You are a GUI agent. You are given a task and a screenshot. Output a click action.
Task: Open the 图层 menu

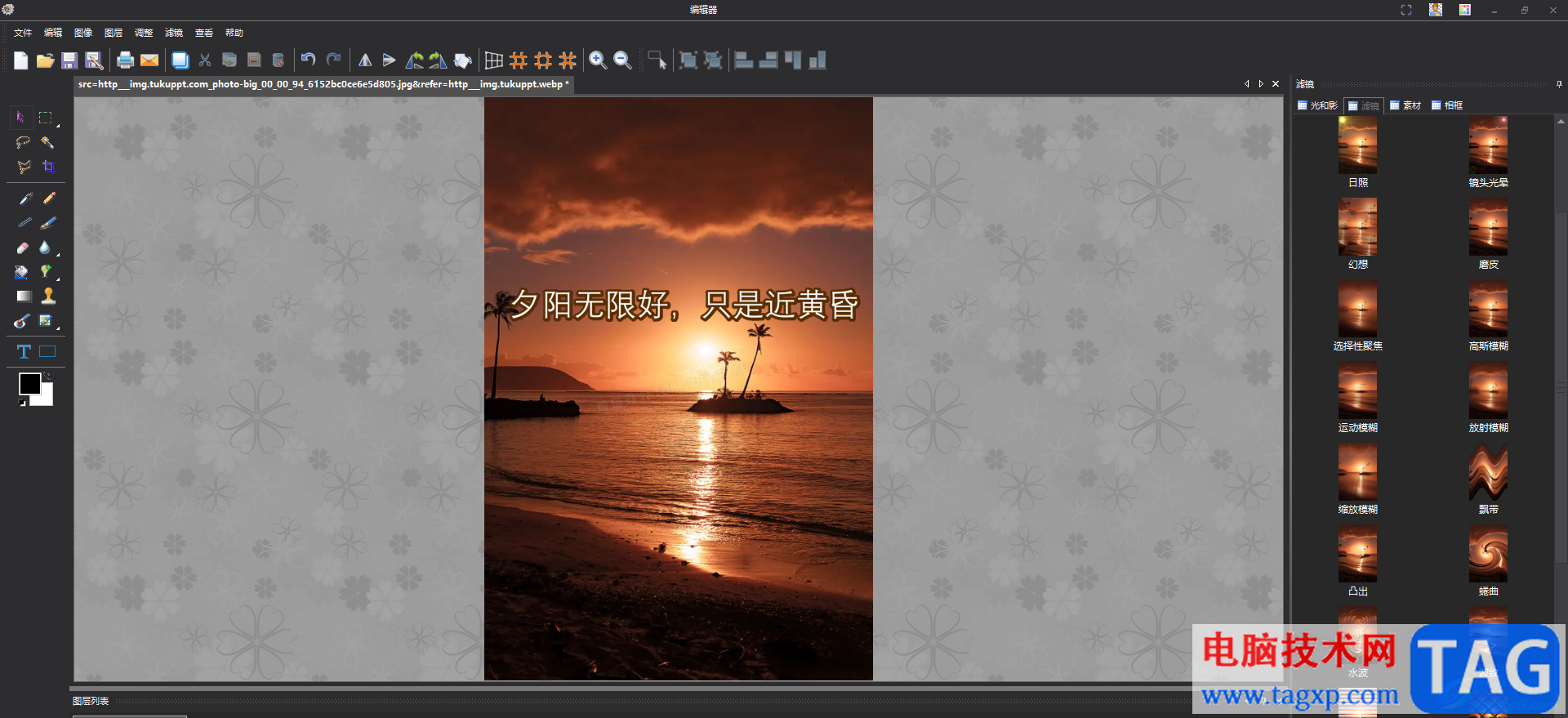click(114, 33)
